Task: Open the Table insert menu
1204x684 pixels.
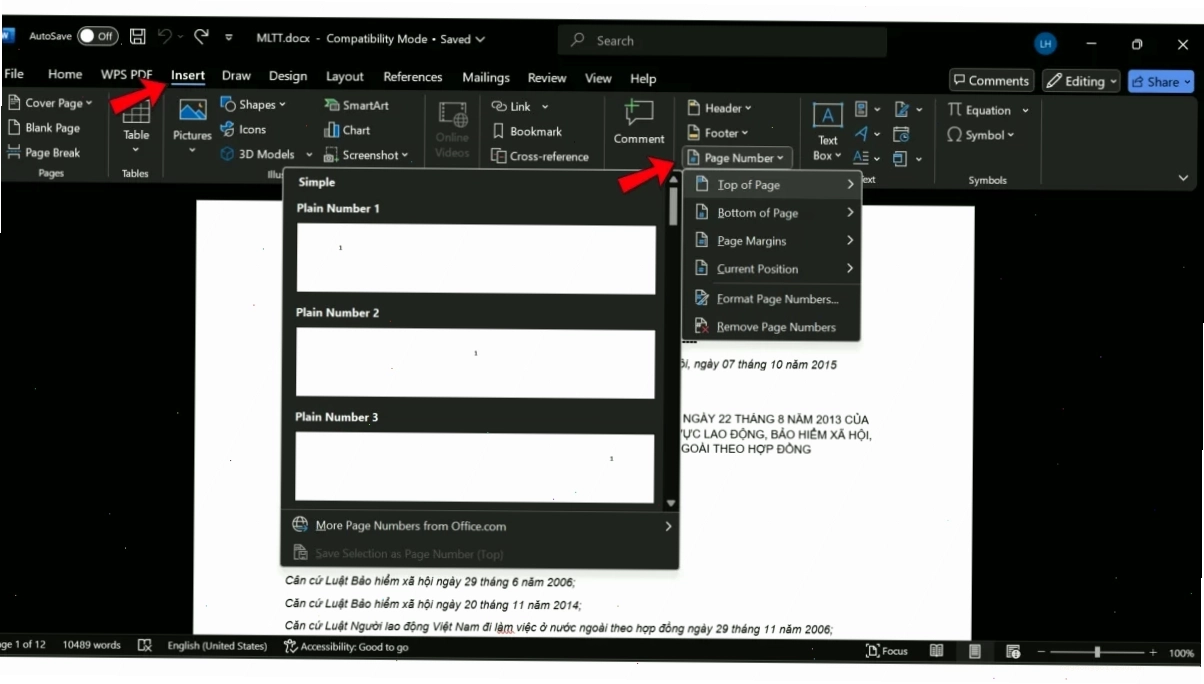Action: pyautogui.click(x=136, y=128)
